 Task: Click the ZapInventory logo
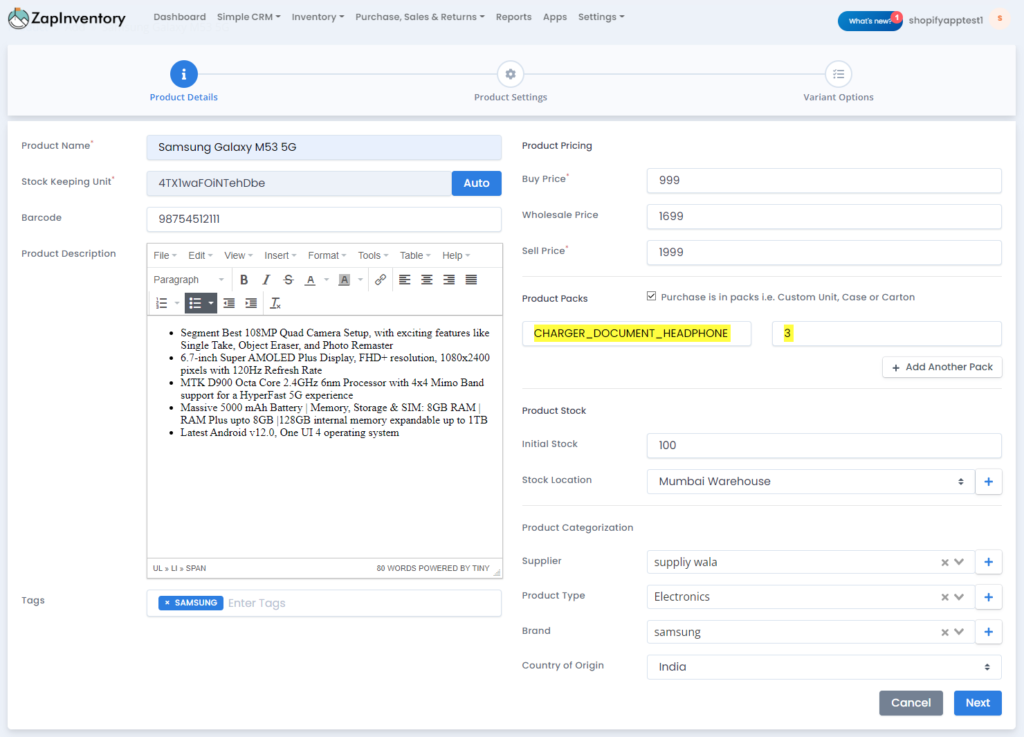pos(67,18)
